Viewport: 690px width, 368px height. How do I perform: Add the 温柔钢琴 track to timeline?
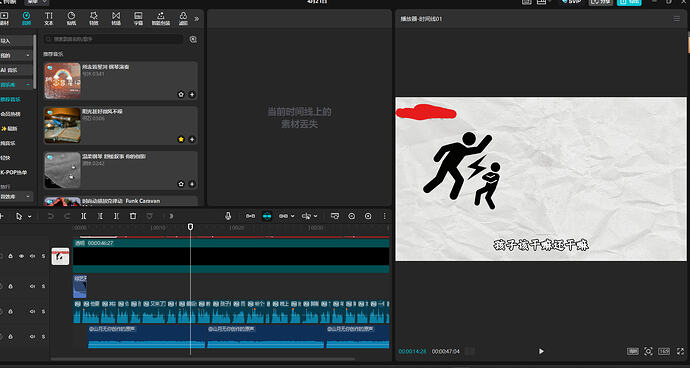click(x=192, y=184)
